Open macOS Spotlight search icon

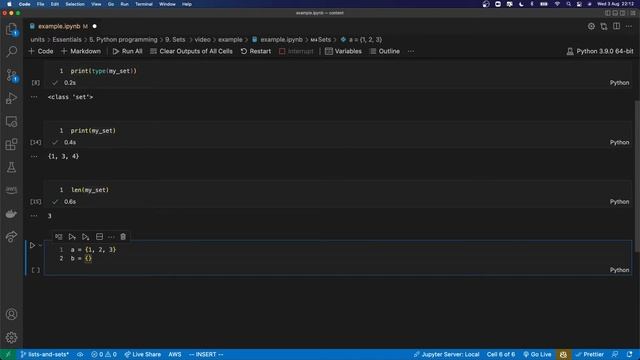pos(568,4)
